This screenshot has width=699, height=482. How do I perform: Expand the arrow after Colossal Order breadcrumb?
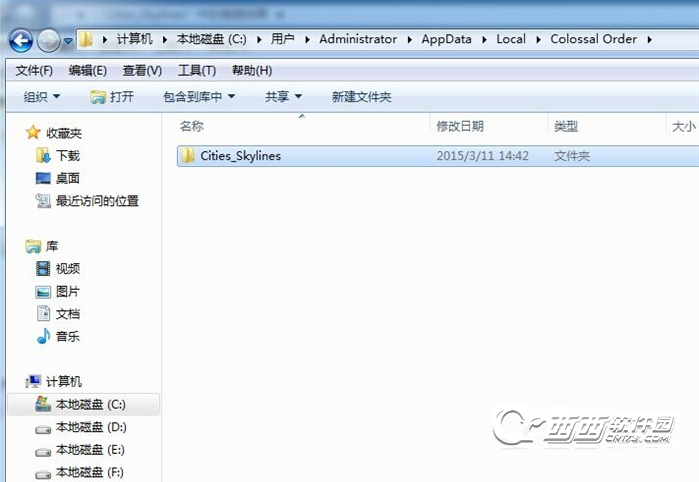click(x=650, y=40)
